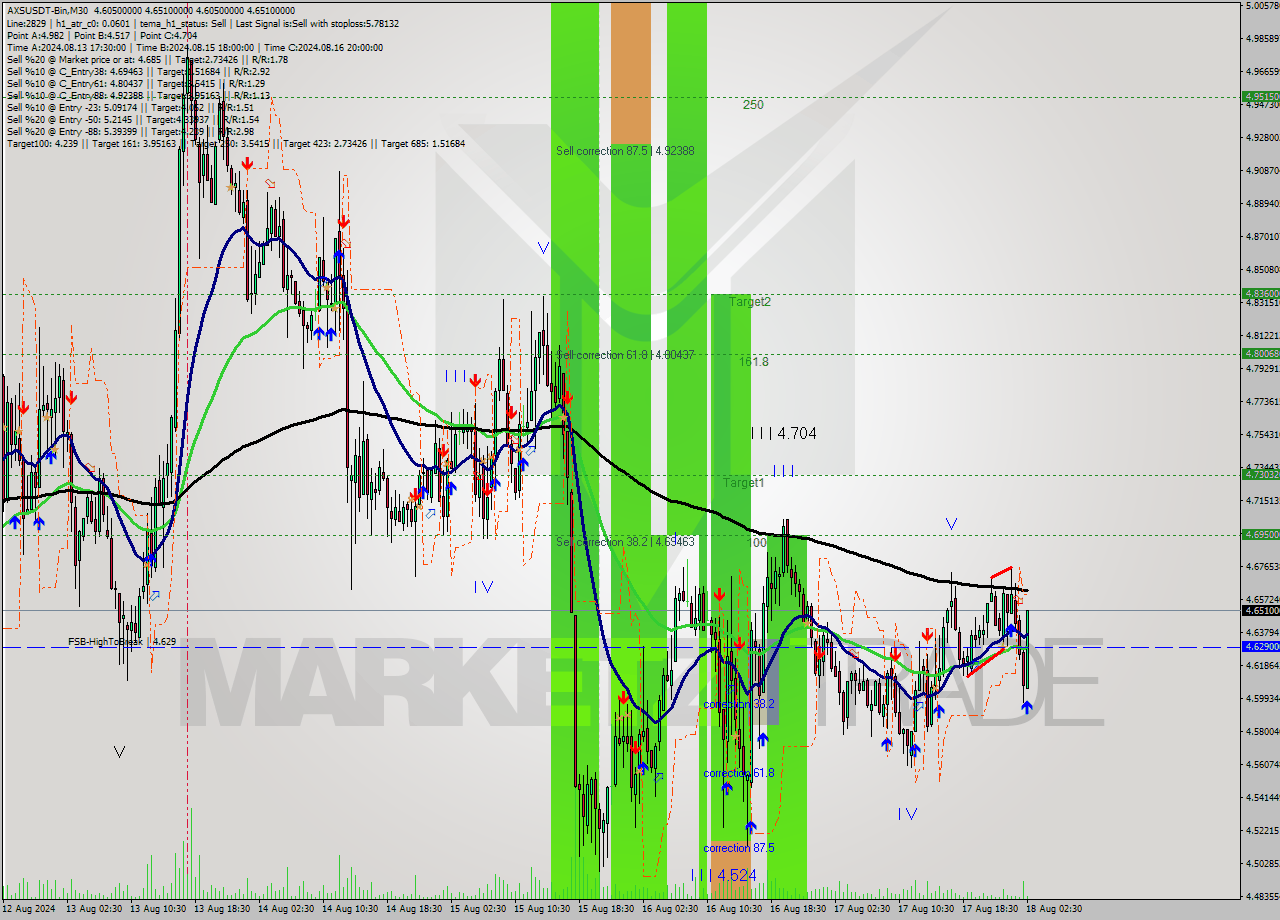Screen dimensions: 1280x920
Task: Click the black 4.65100 current price tag
Action: (x=1260, y=610)
